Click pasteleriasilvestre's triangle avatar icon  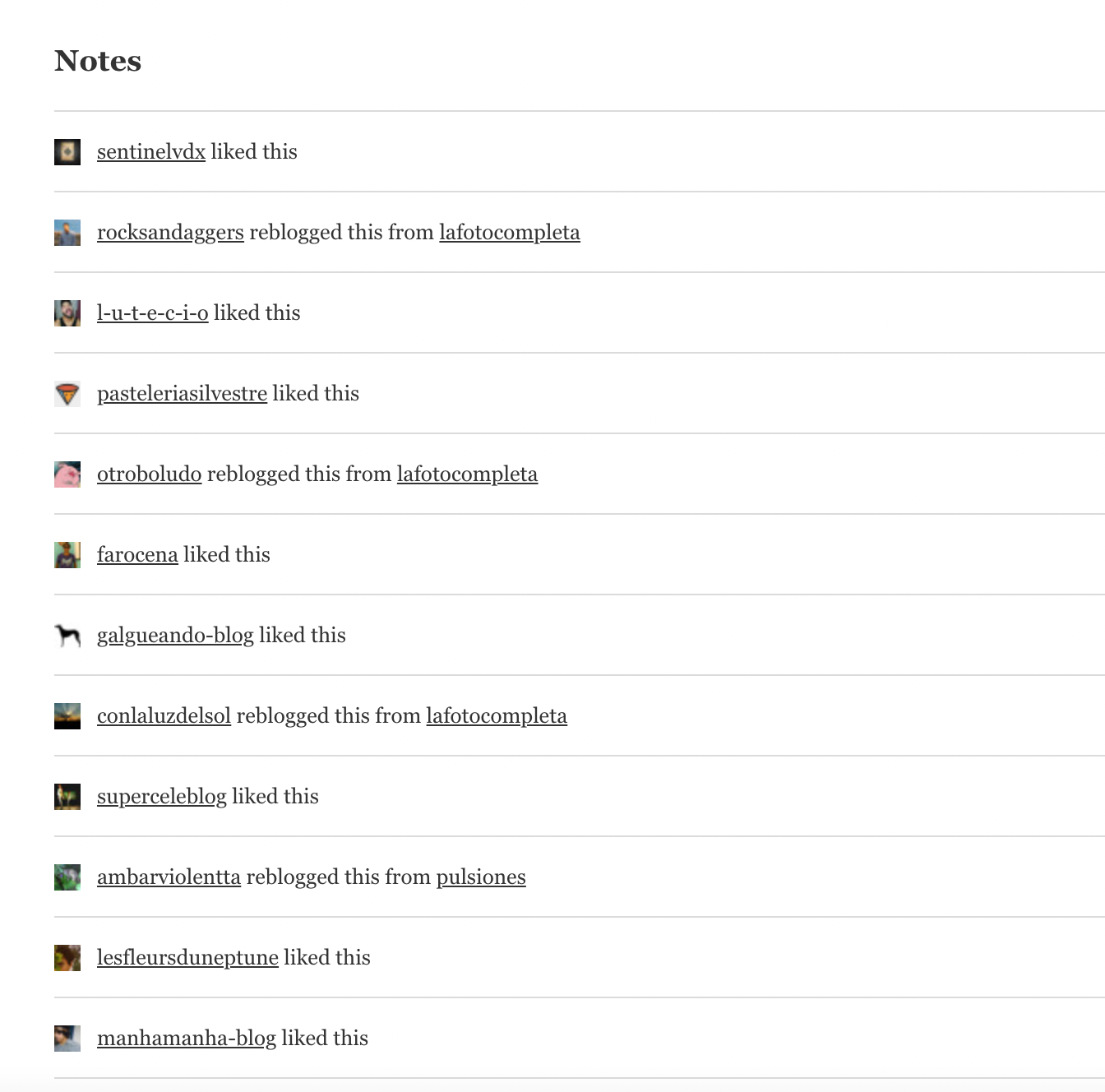click(67, 394)
